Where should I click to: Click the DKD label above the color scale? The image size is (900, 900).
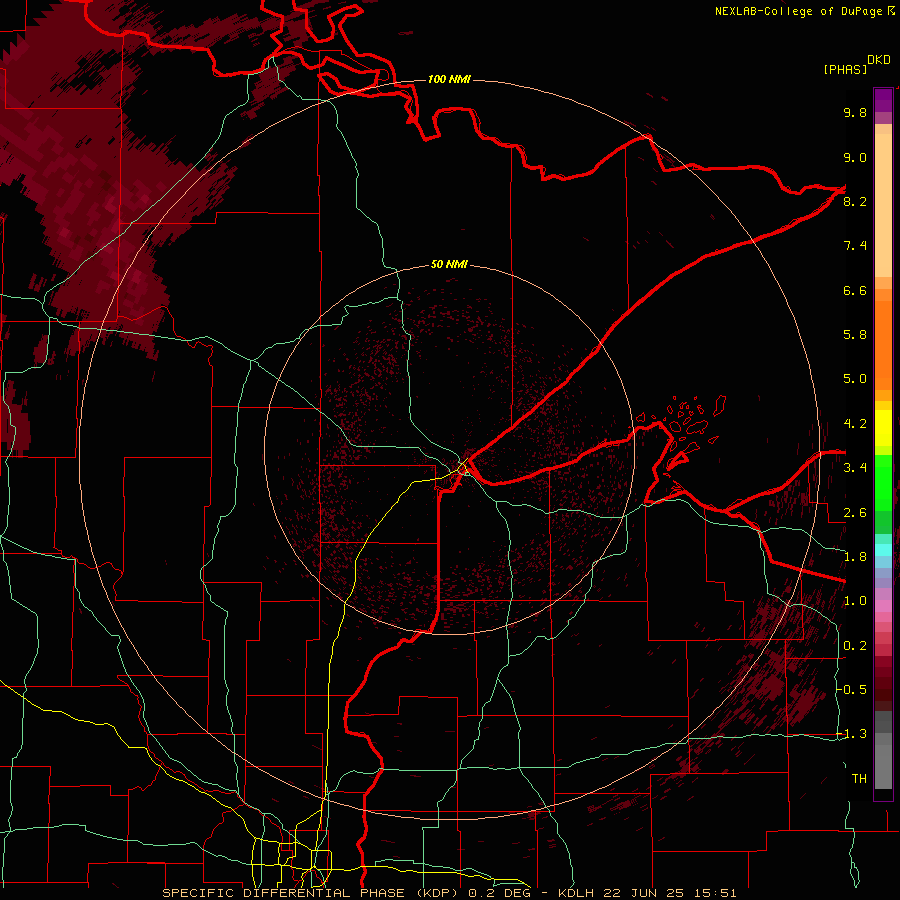click(879, 60)
